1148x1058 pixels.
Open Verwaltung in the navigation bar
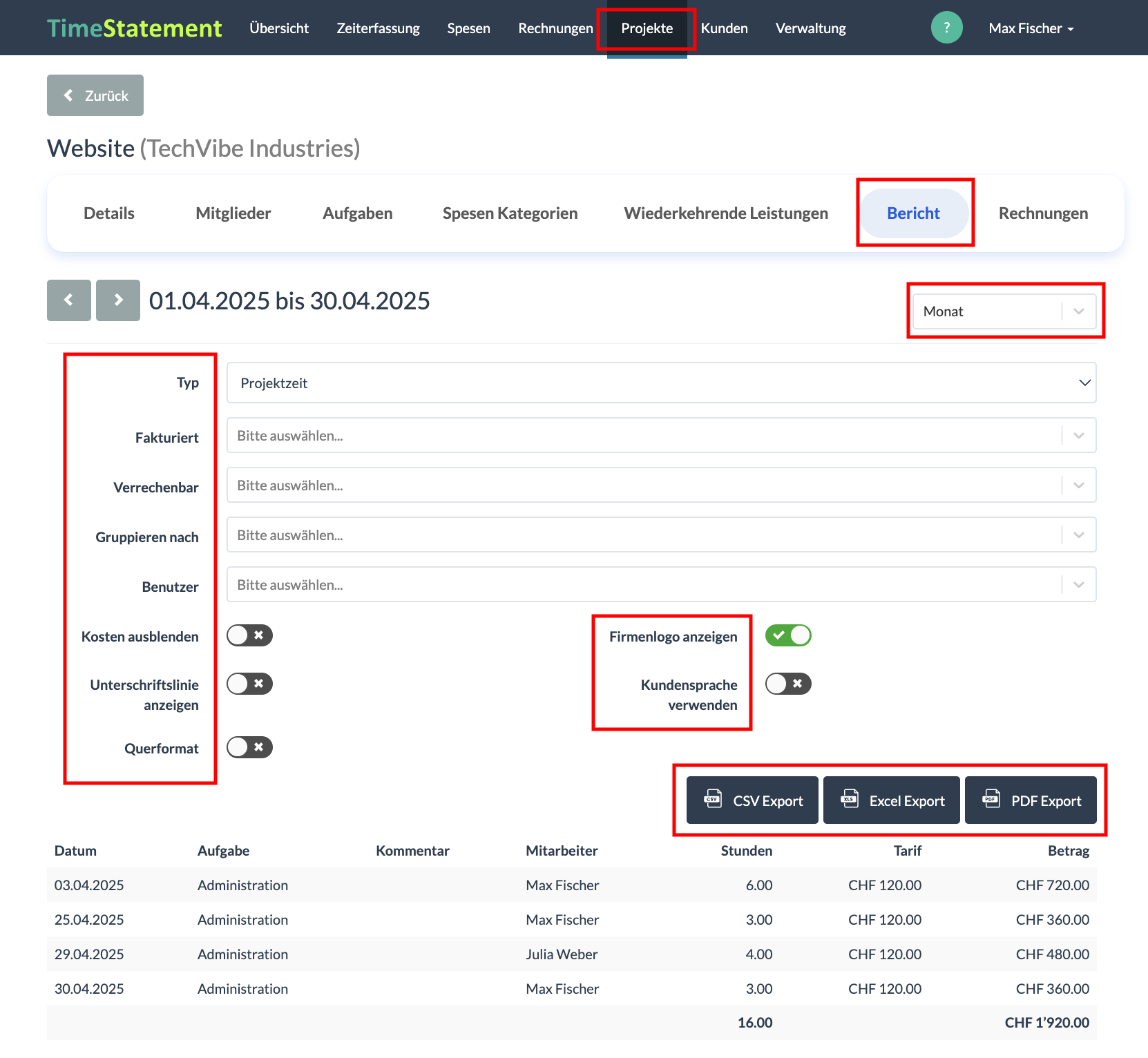coord(811,28)
